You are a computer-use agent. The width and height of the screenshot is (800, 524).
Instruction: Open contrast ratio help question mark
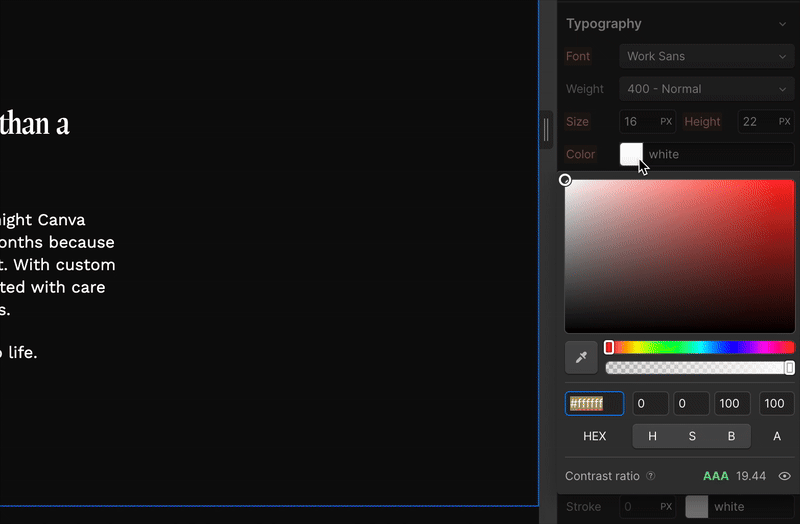[x=651, y=476]
